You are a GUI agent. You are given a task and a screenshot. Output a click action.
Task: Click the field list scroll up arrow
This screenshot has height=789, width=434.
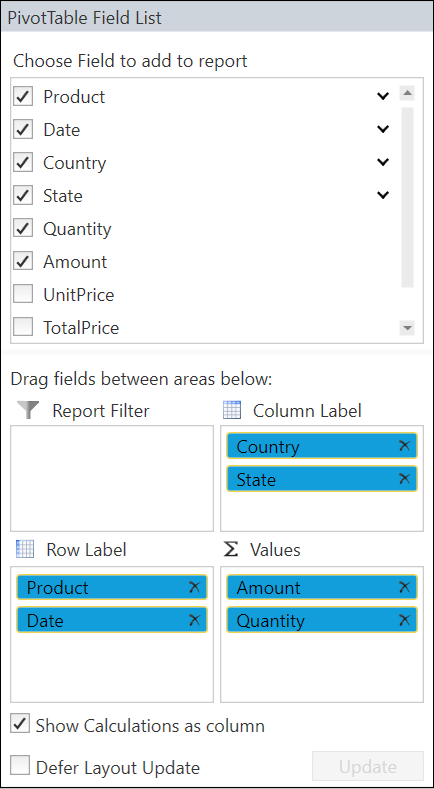407,93
